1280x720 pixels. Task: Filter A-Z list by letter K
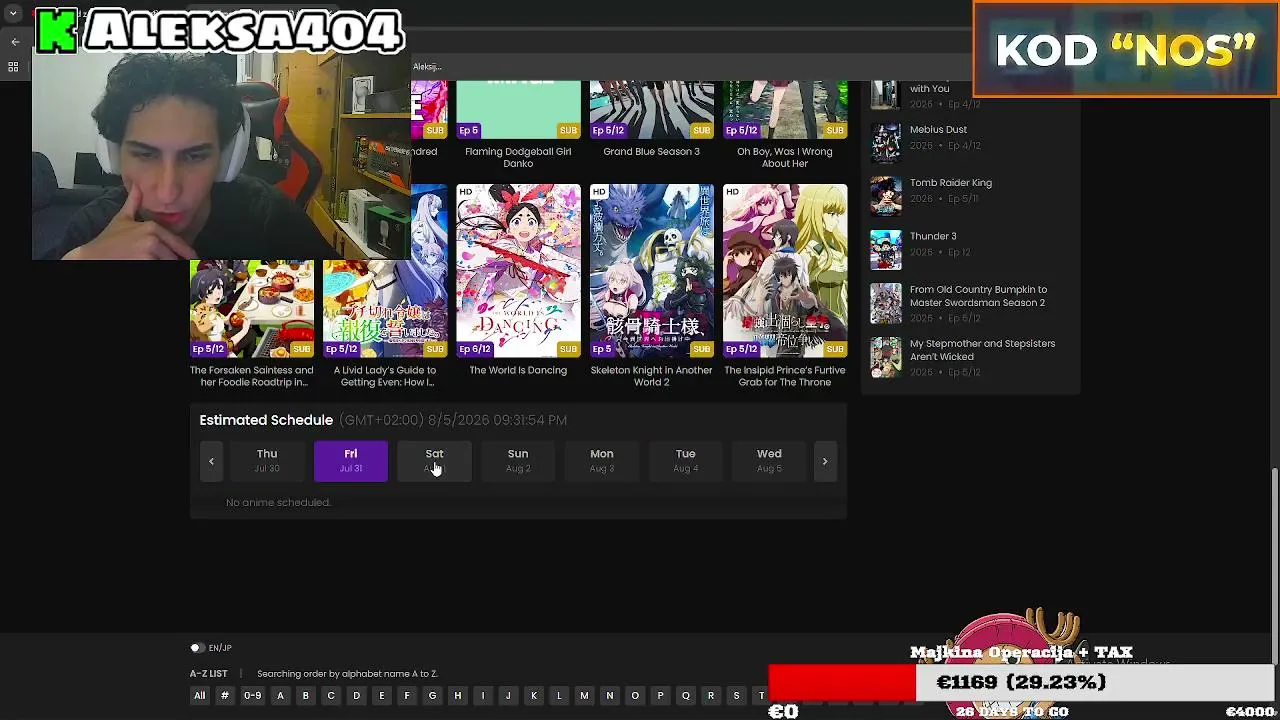[x=534, y=696]
